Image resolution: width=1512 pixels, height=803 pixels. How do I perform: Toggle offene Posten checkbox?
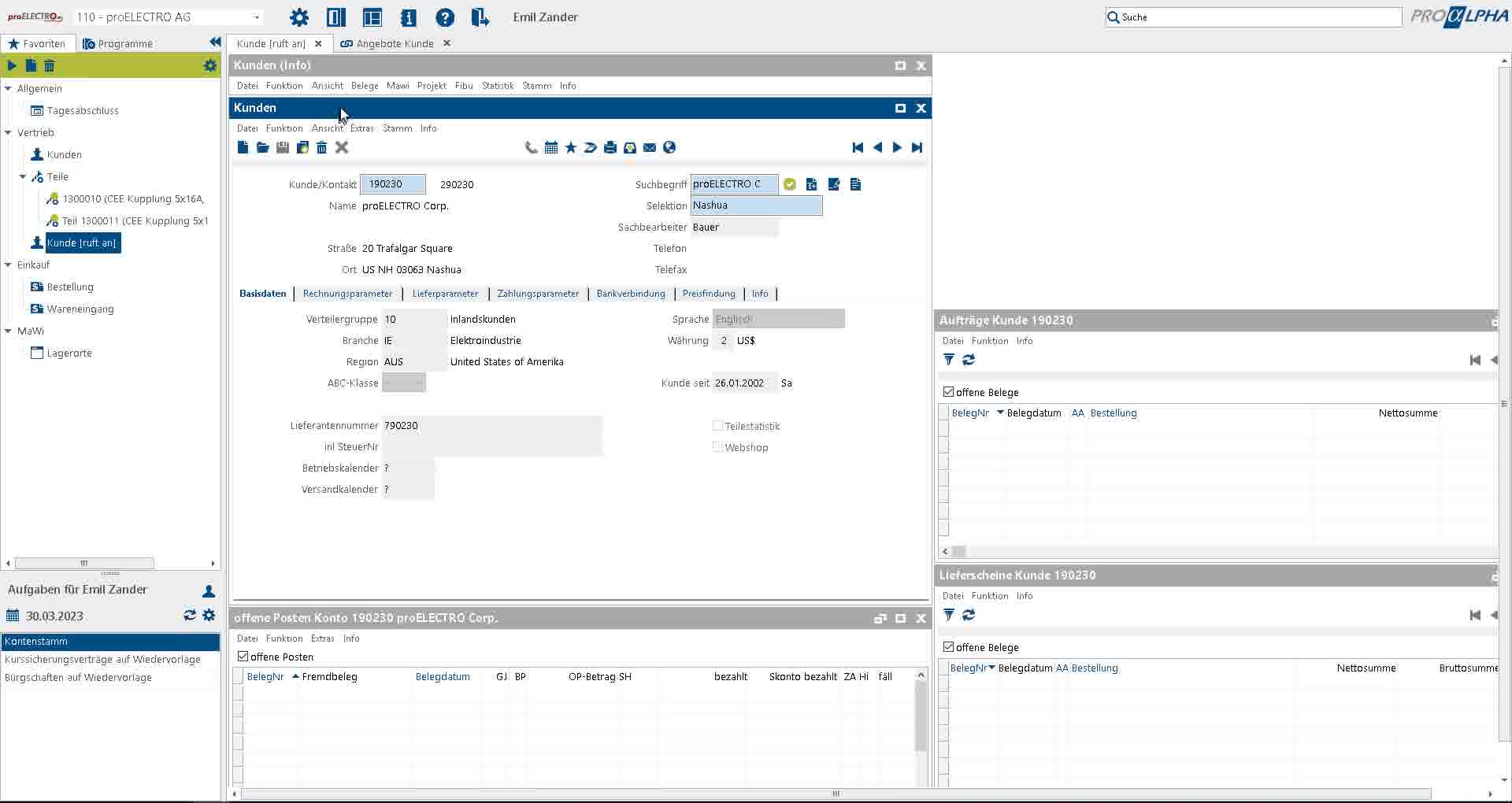click(x=243, y=656)
